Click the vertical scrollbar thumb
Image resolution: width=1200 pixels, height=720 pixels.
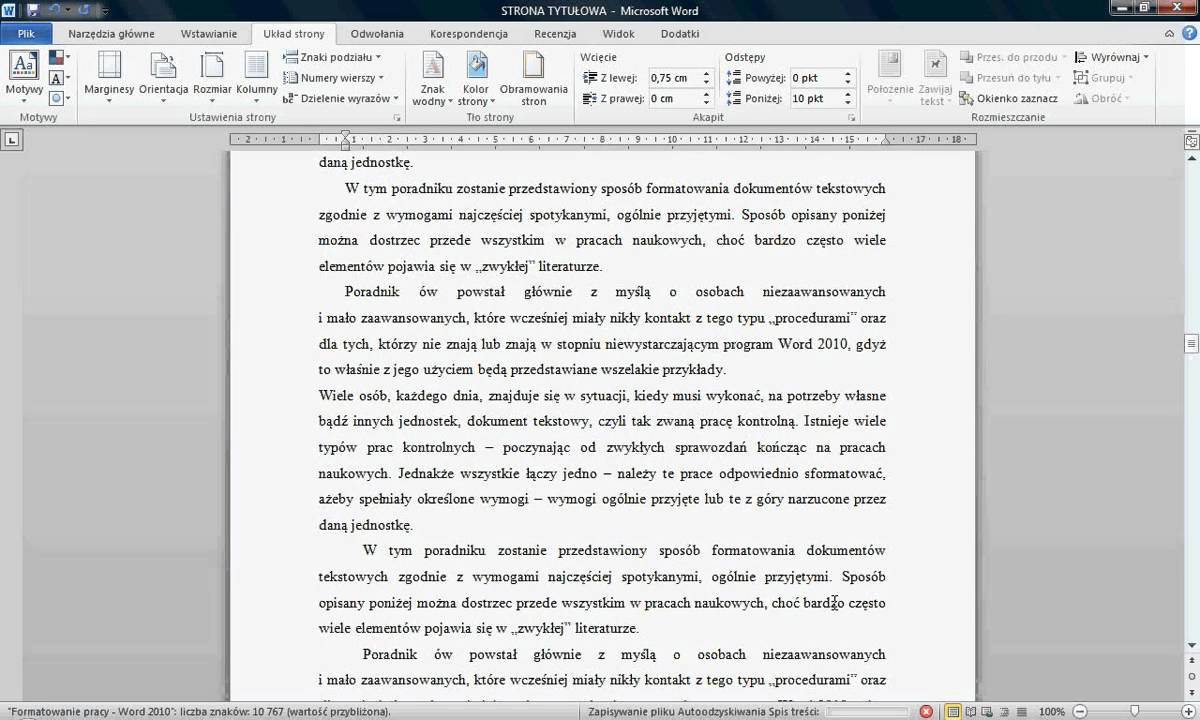1191,343
